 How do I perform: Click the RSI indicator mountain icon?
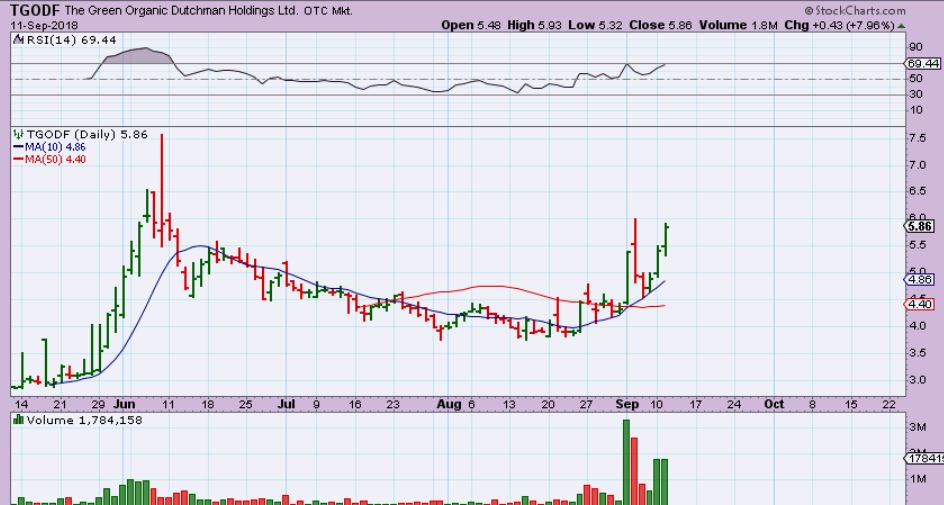point(16,39)
